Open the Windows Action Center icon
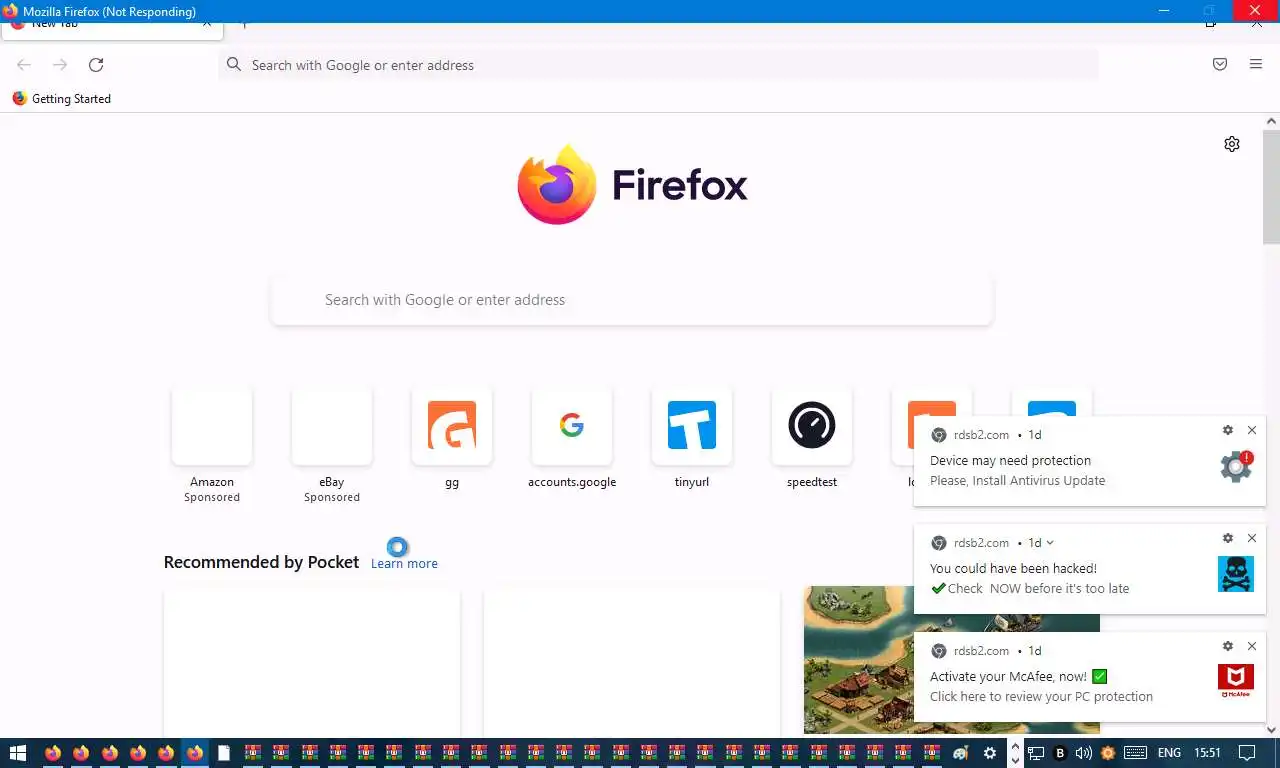The width and height of the screenshot is (1280, 768). click(1247, 753)
